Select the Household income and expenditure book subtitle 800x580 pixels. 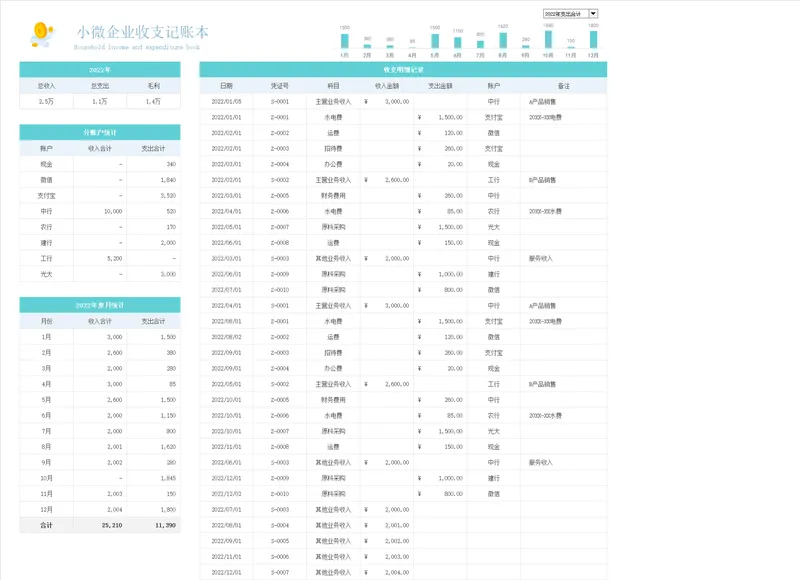click(137, 47)
